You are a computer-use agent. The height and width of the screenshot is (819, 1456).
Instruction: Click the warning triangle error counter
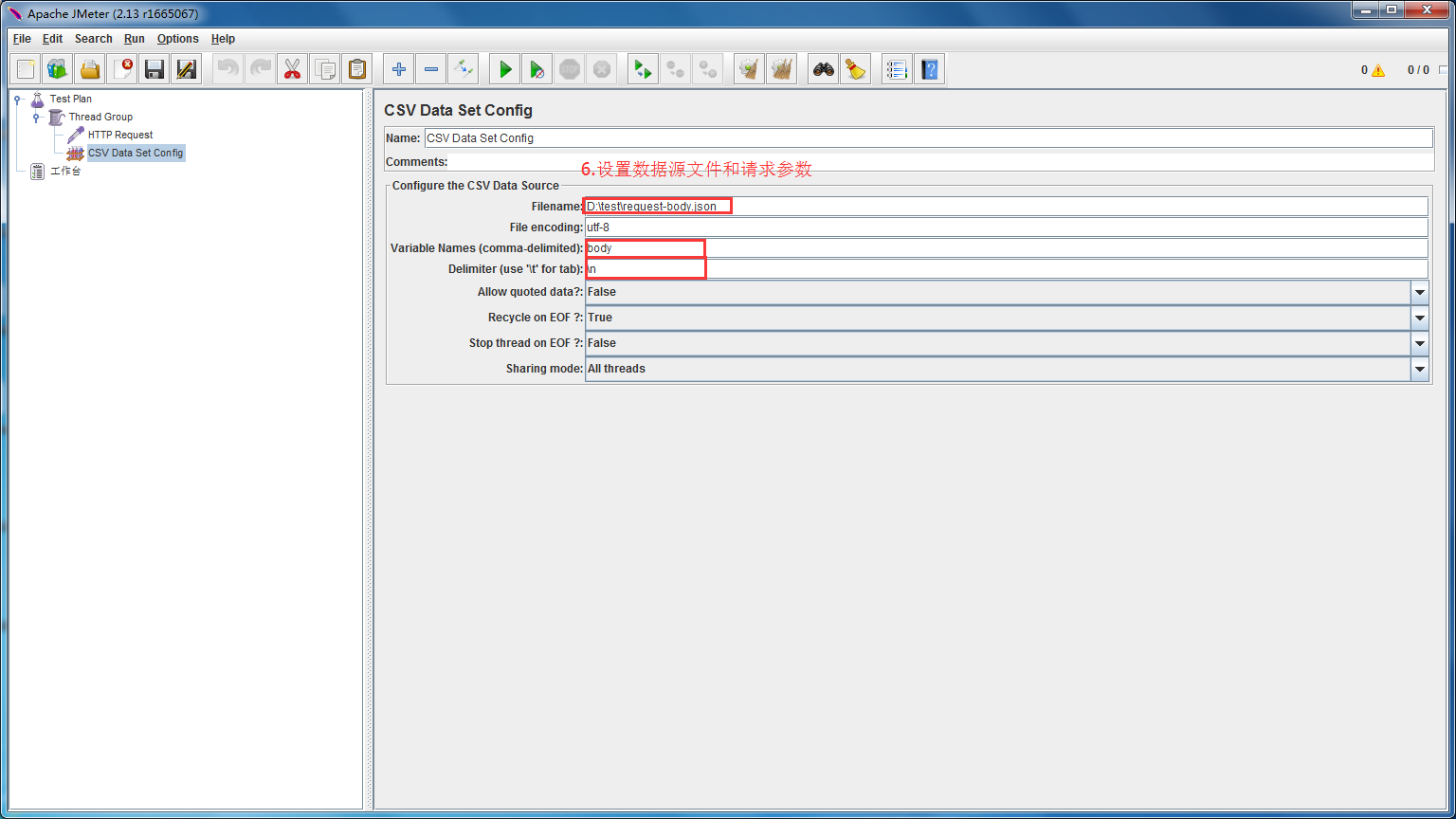1377,70
